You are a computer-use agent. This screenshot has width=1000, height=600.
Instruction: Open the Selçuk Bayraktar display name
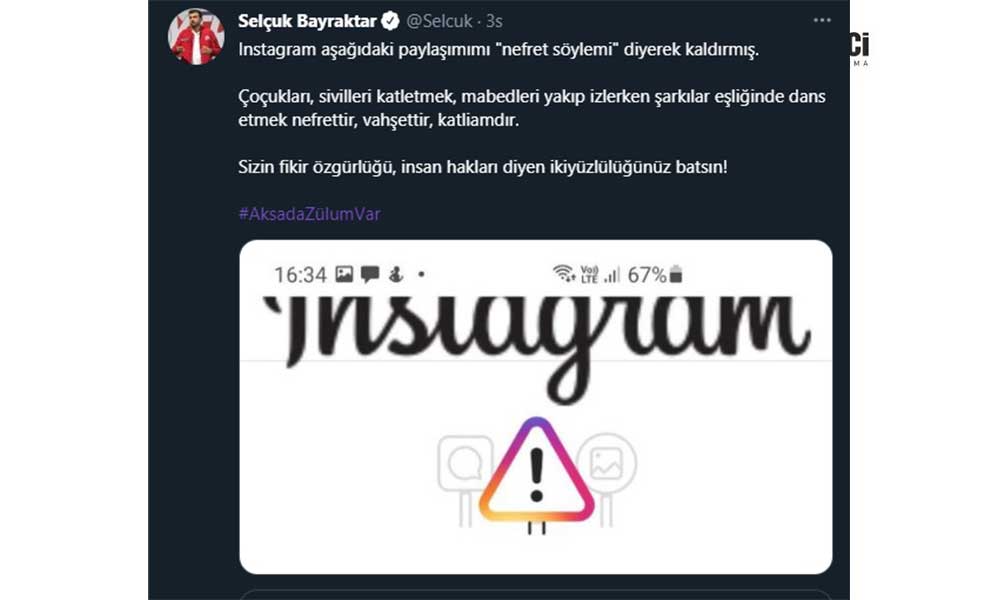click(307, 21)
